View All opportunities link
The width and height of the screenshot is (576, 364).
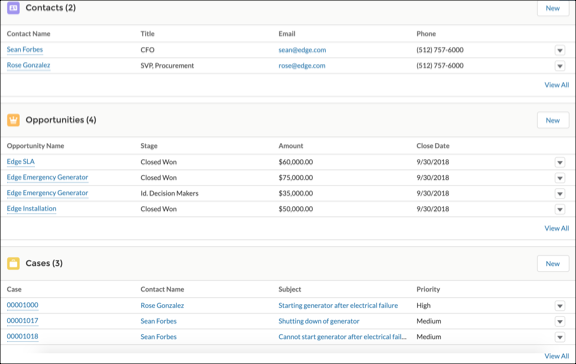tap(557, 228)
